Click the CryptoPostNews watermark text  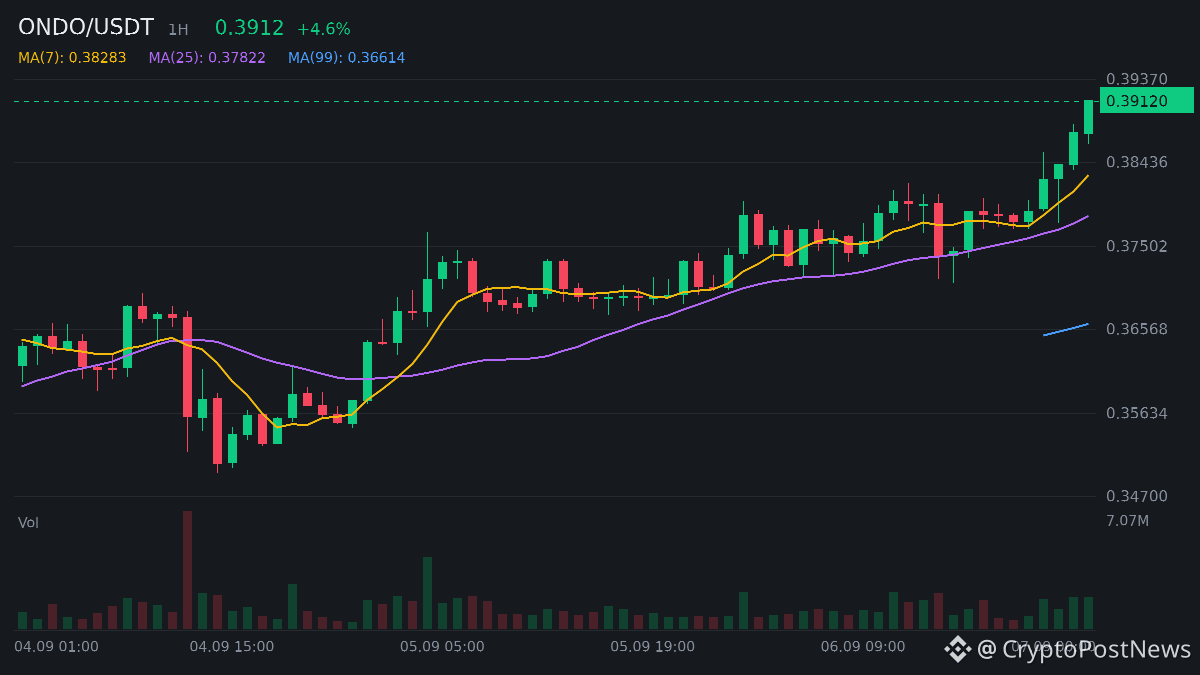(x=1085, y=649)
